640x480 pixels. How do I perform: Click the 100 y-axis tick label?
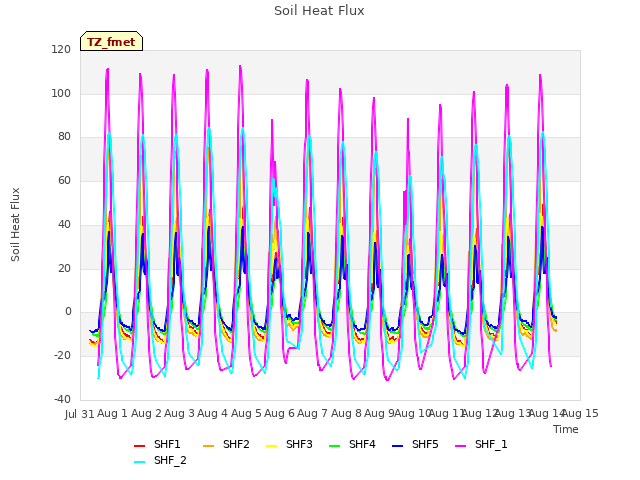coord(61,93)
